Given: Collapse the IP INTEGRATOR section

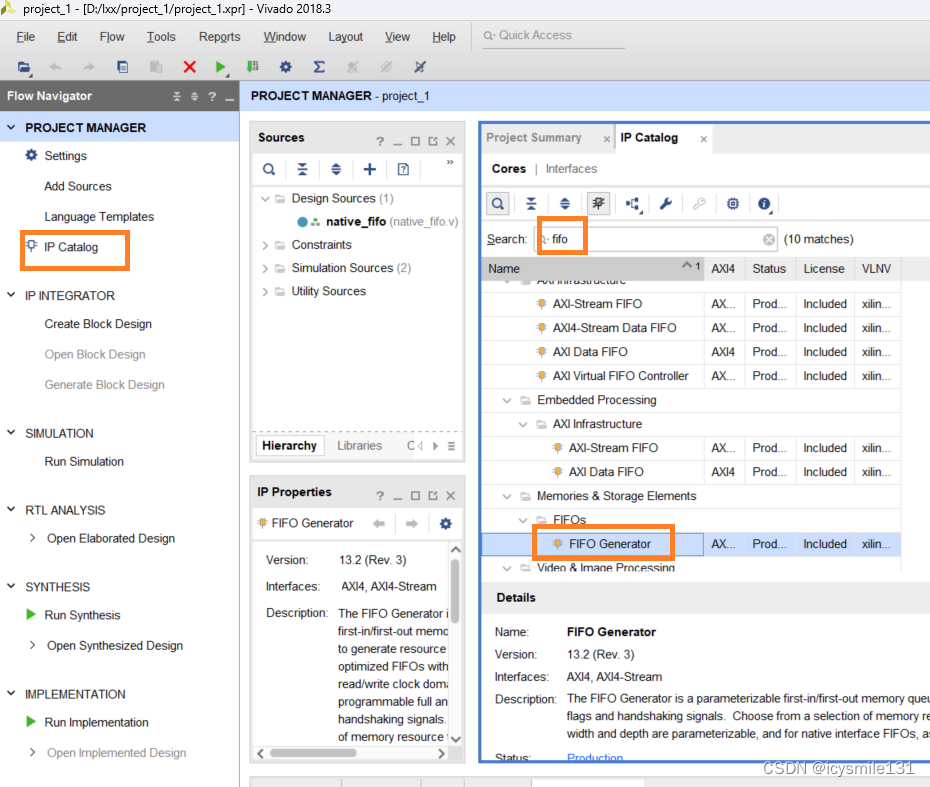Looking at the screenshot, I should point(11,295).
